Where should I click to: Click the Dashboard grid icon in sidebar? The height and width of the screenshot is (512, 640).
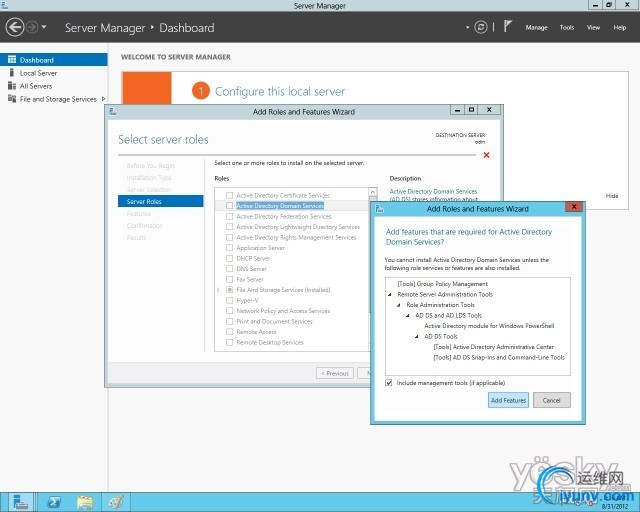coord(12,60)
